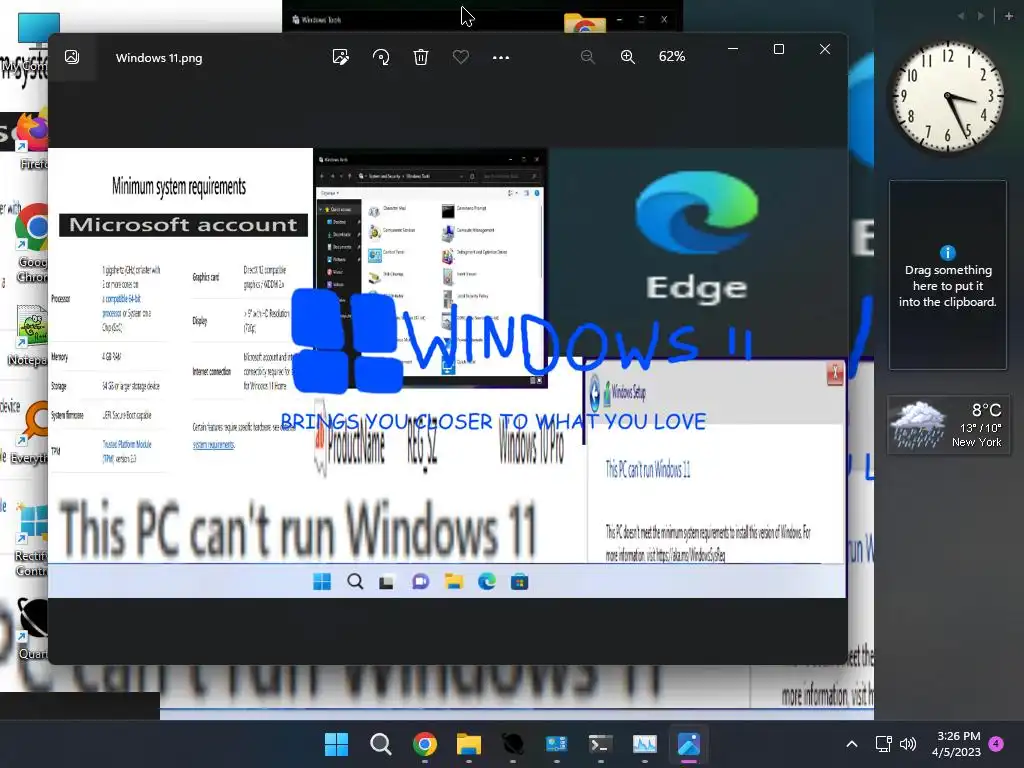Click the volume speaker tray icon
Image resolution: width=1024 pixels, height=768 pixels.
908,744
